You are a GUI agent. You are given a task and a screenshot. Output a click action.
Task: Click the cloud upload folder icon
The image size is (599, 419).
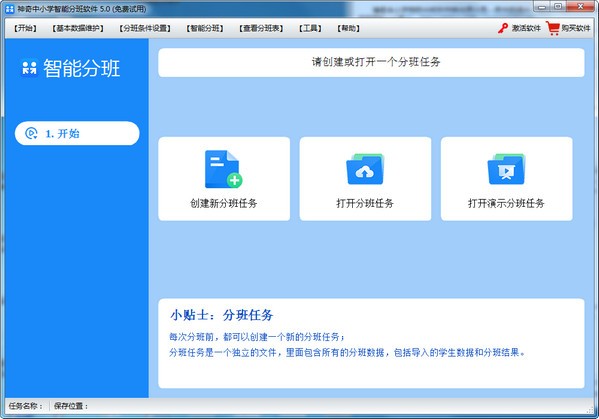click(x=365, y=169)
